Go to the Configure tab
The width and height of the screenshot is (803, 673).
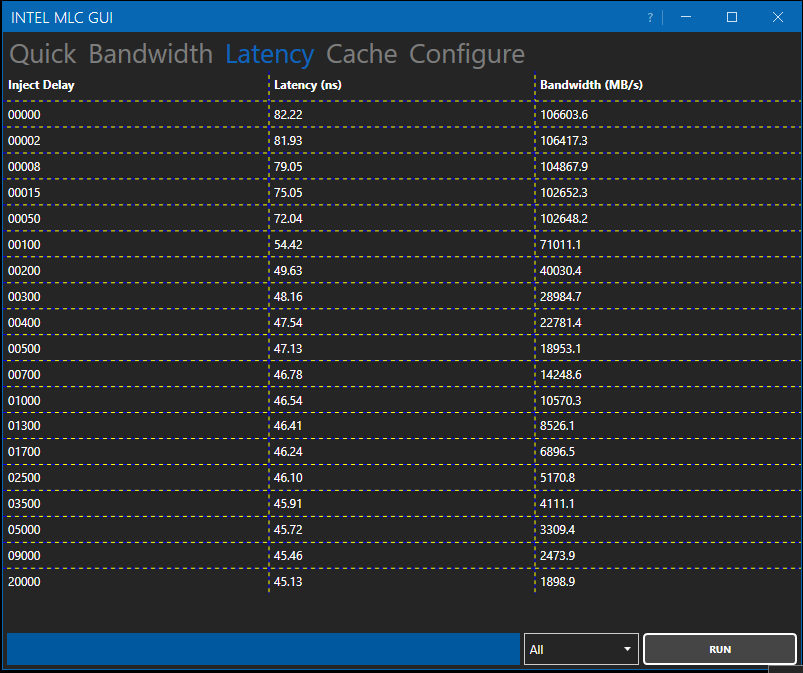click(467, 54)
